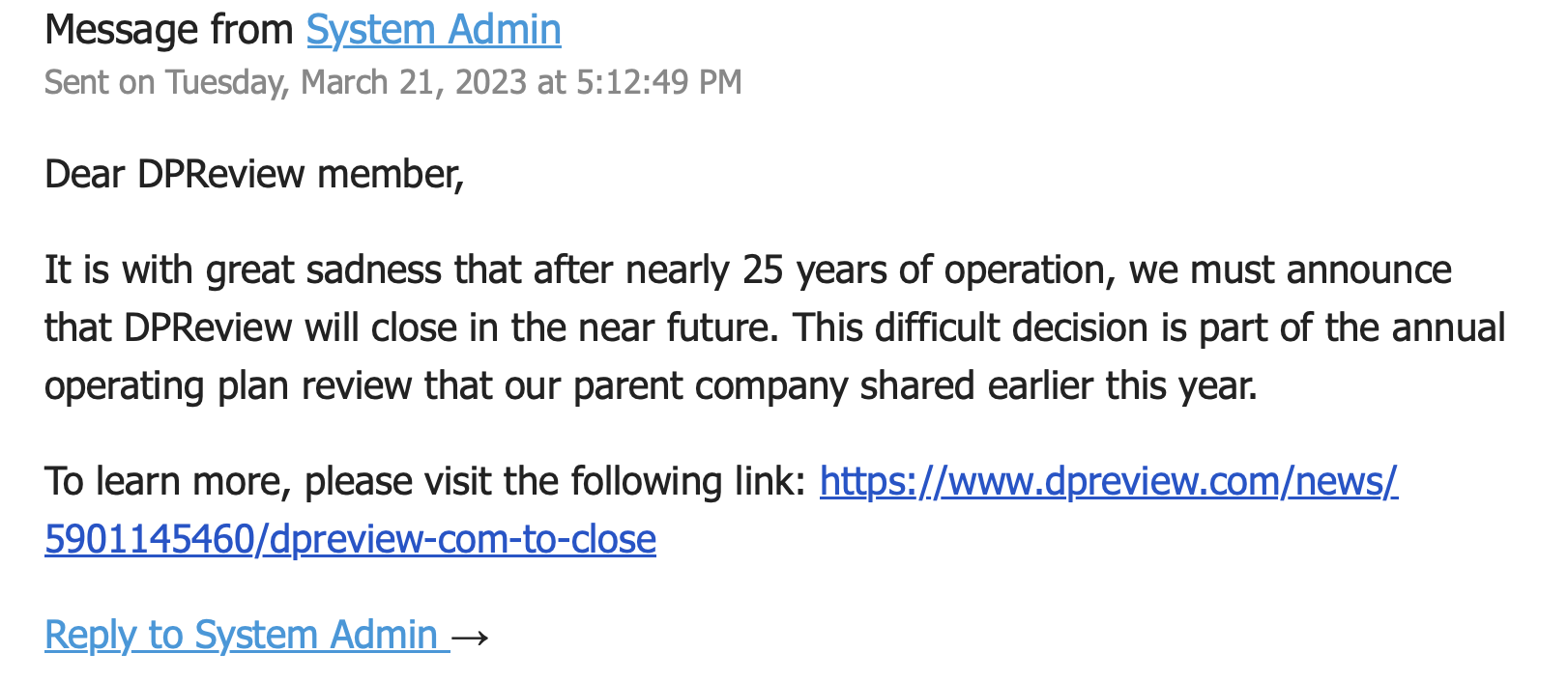Click the 5:12:49 PM time text

click(659, 82)
